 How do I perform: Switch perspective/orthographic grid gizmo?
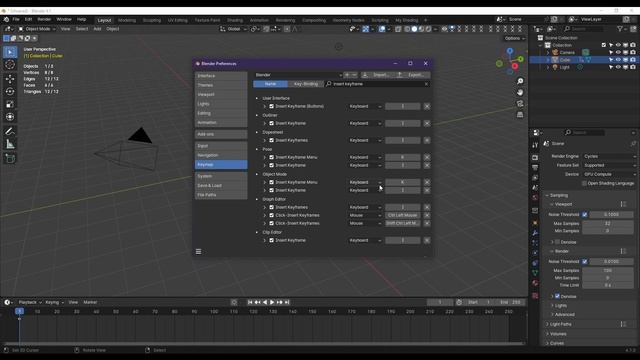pos(520,115)
